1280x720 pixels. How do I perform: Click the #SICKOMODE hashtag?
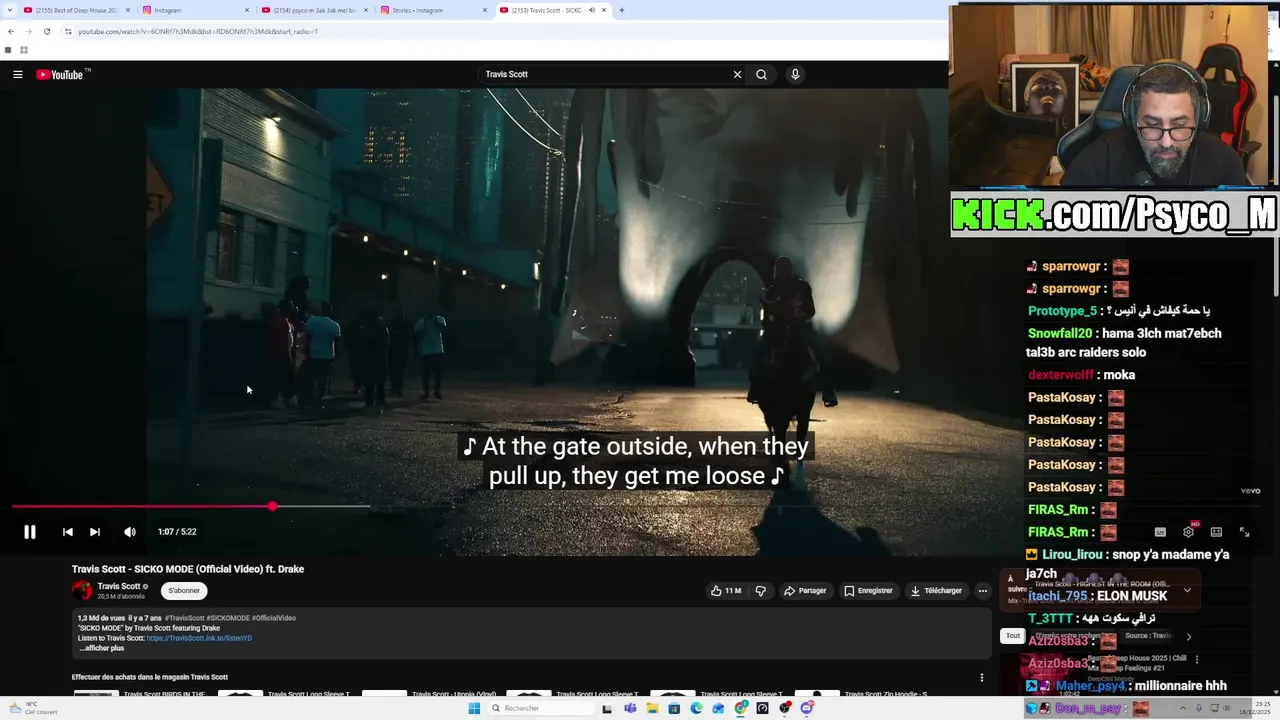228,618
